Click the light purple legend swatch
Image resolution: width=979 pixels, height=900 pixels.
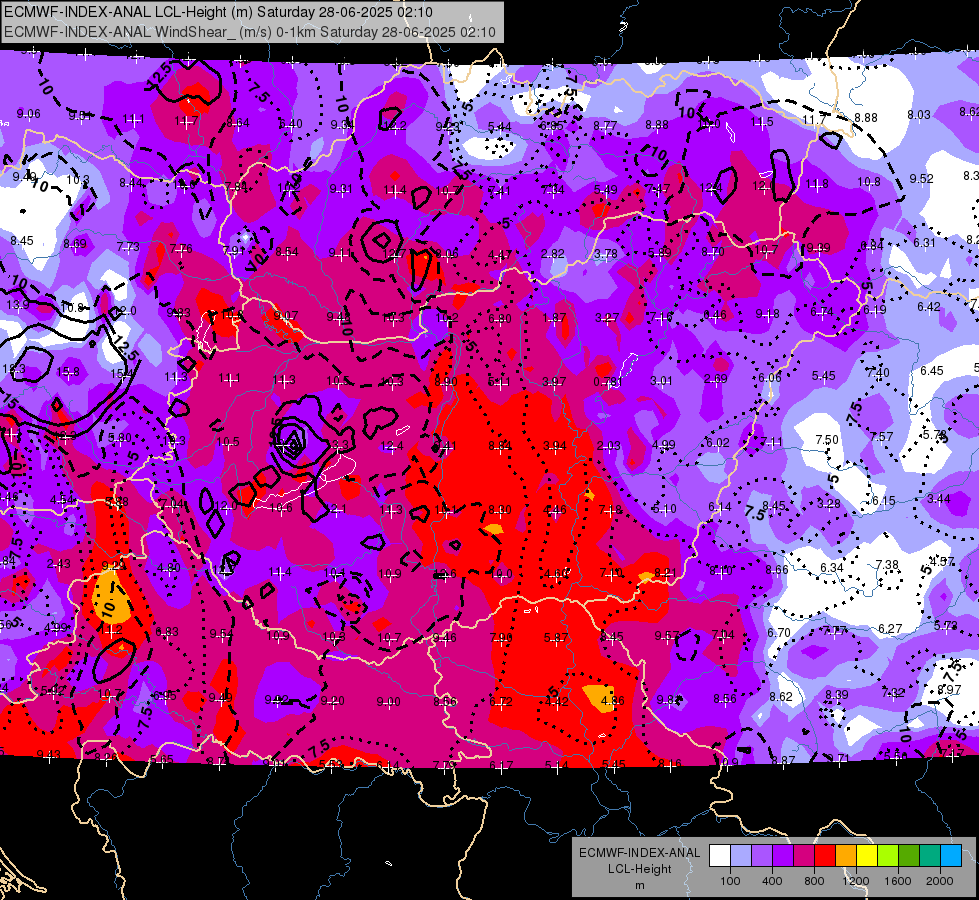click(762, 856)
